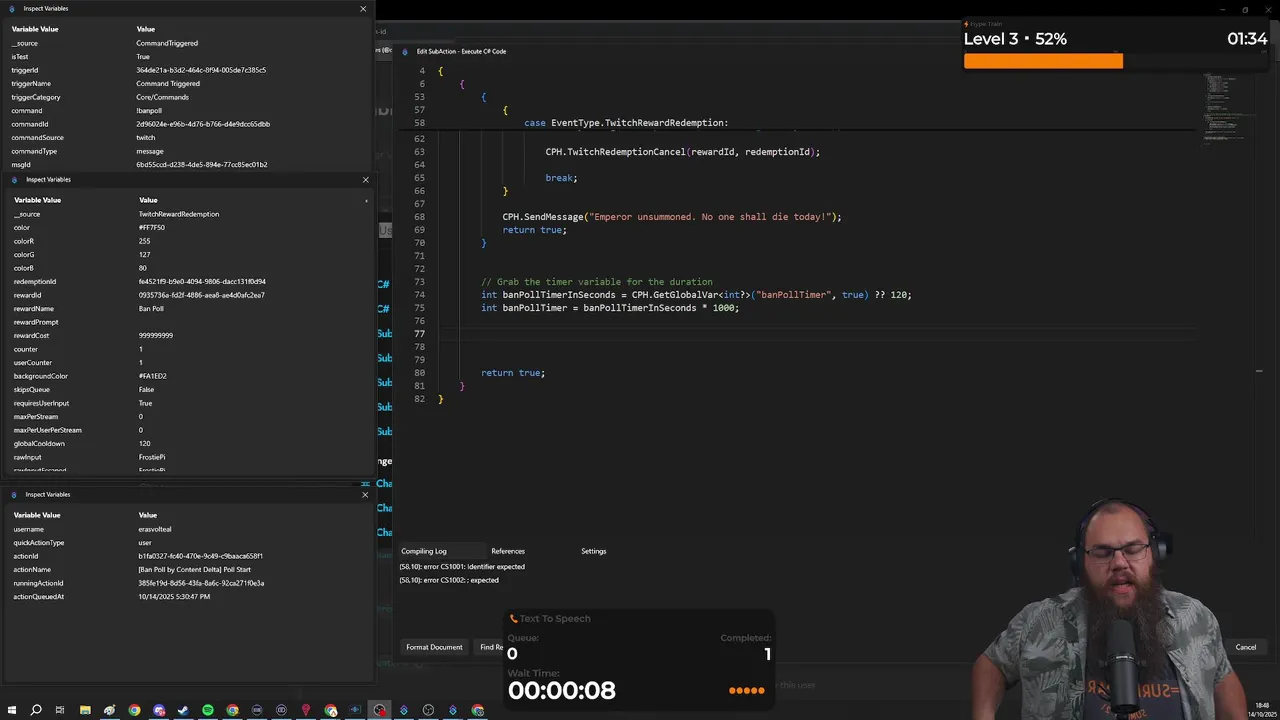The image size is (1280, 720).
Task: Select the triggerCategory Core/Commands row
Action: point(187,97)
